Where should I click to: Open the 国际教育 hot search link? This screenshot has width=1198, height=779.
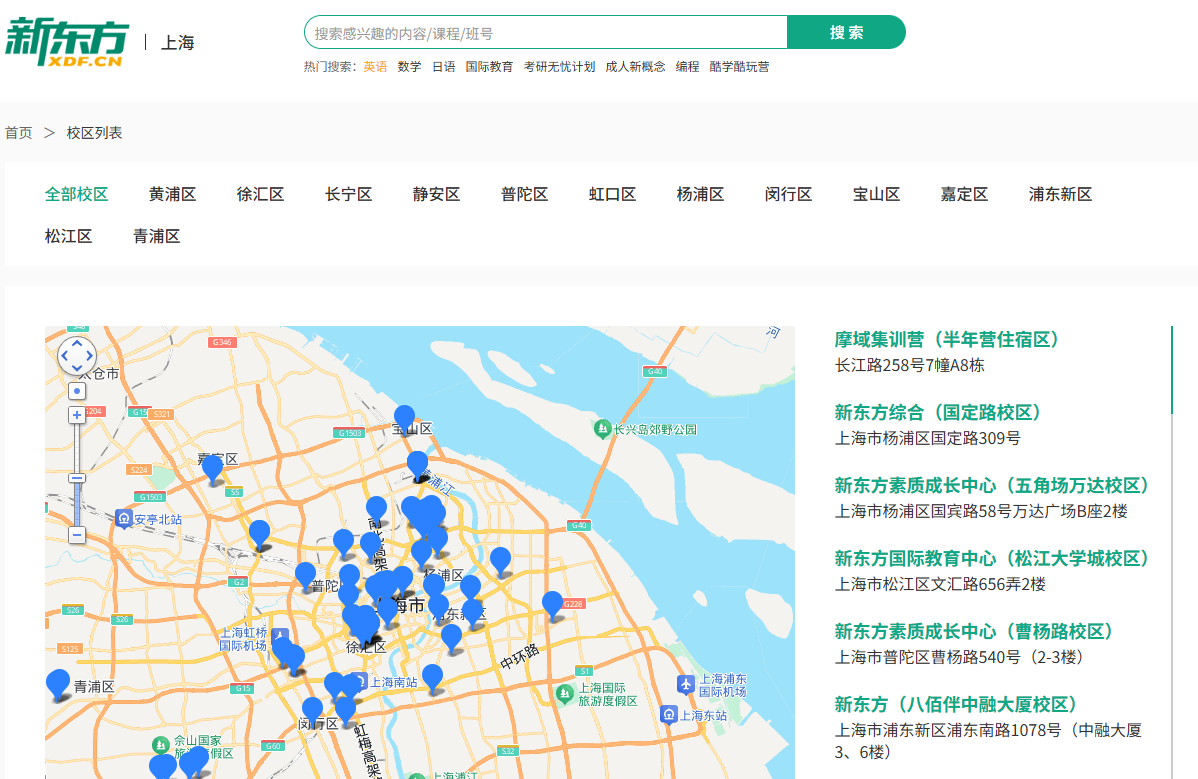click(x=489, y=66)
